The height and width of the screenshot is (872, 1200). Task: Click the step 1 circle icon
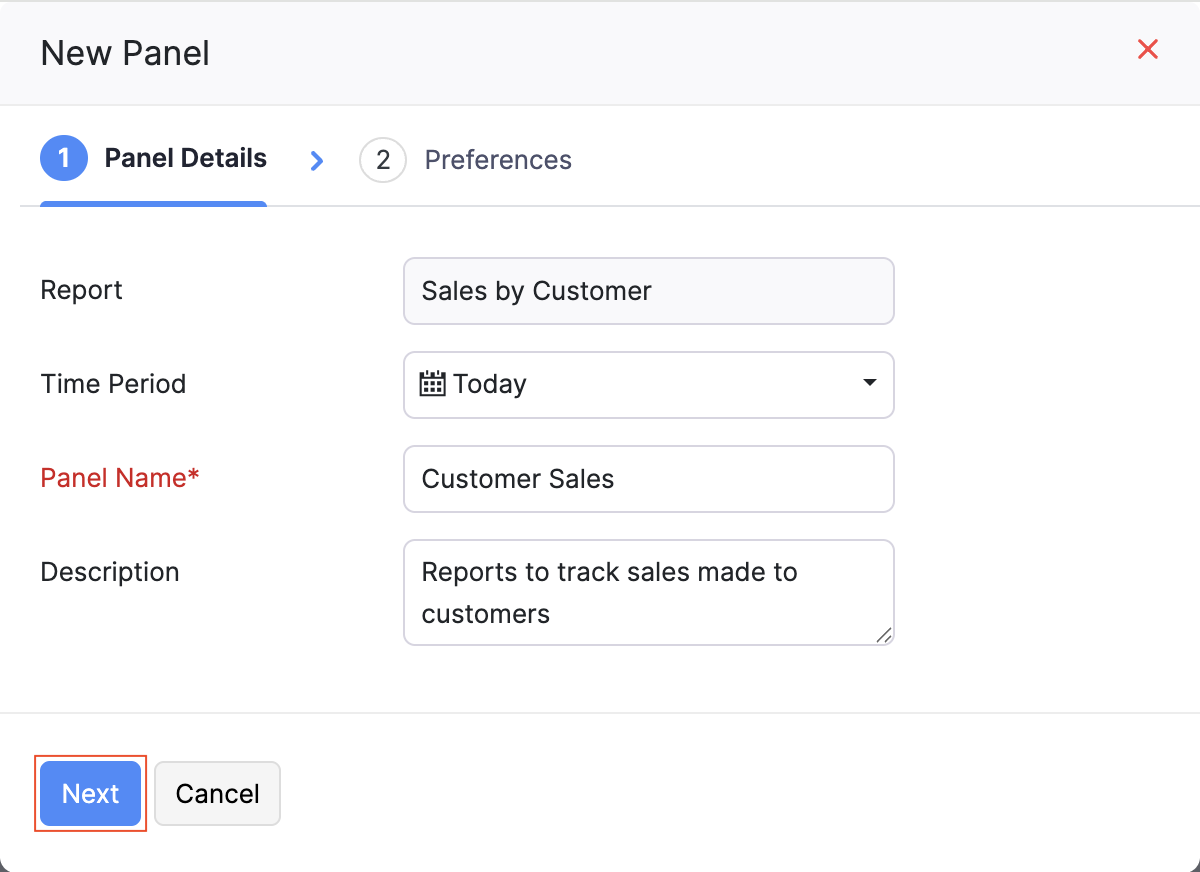[x=64, y=159]
